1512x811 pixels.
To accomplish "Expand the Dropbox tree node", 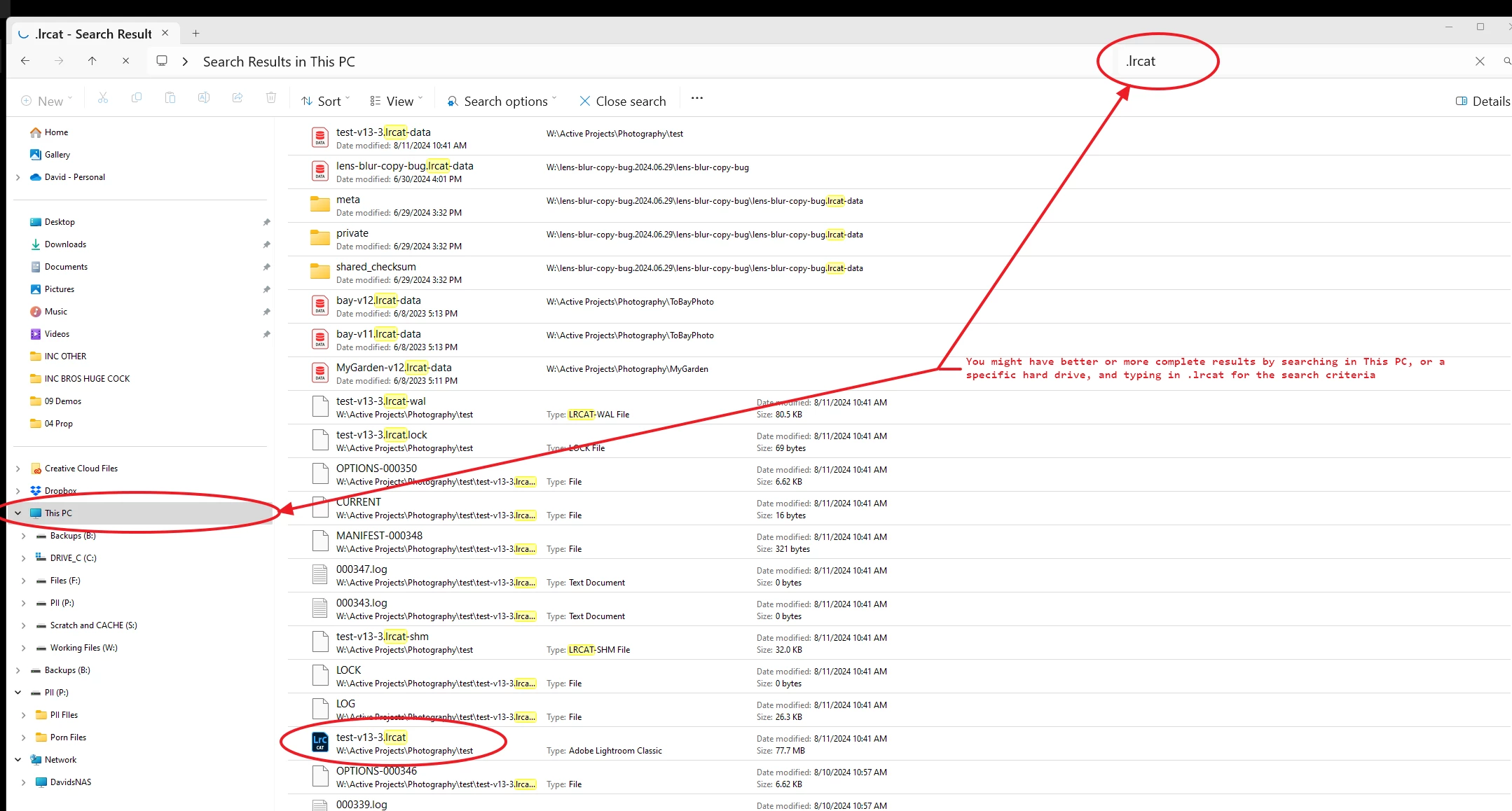I will (x=18, y=491).
